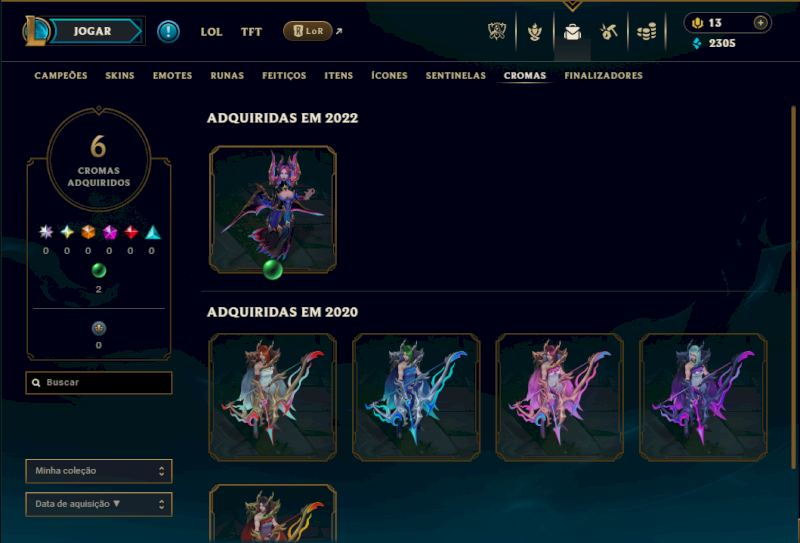Open the Clash trophy icon in top bar

click(497, 32)
